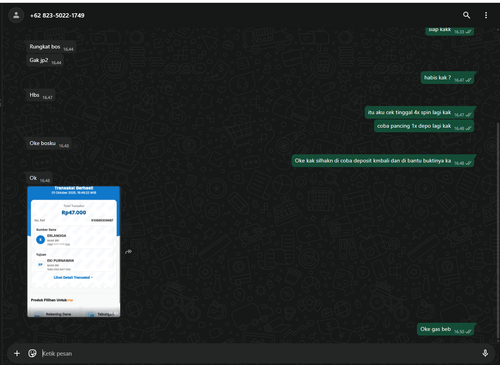Select 'coba pancing 1x depo lagi kak' message

click(x=424, y=126)
